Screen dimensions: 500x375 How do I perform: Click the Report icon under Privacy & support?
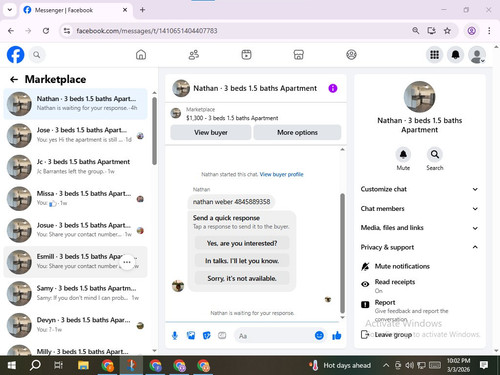click(x=365, y=304)
